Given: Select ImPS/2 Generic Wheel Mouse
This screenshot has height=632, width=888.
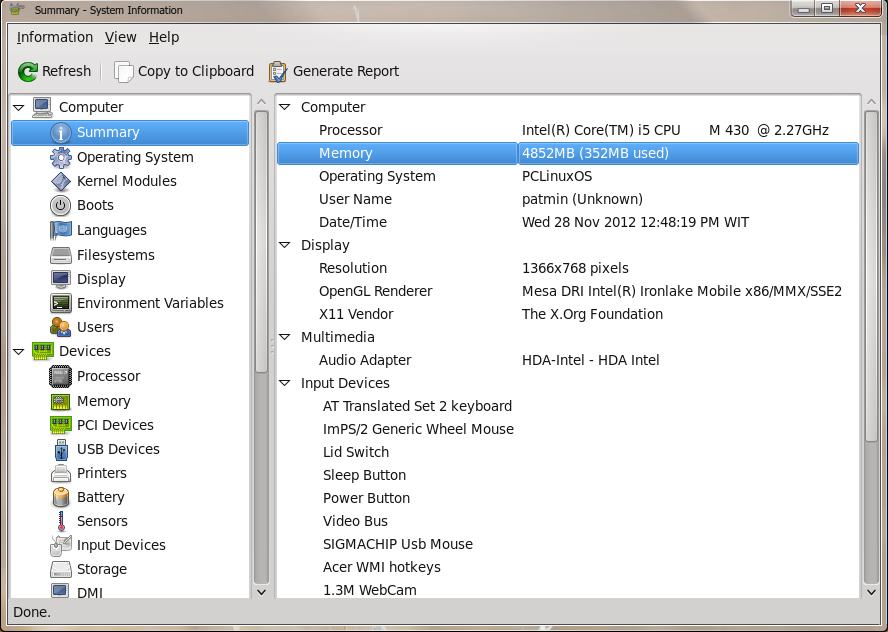Looking at the screenshot, I should (x=418, y=429).
